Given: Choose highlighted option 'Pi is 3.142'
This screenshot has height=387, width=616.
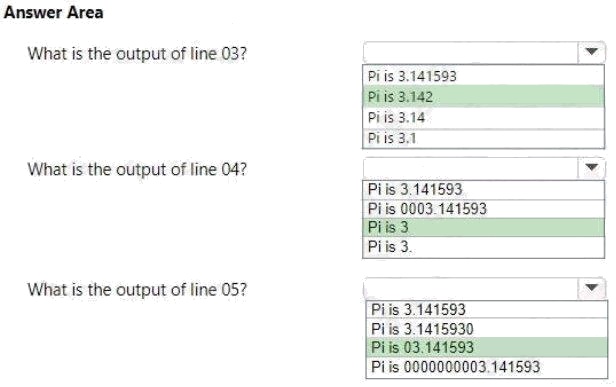Looking at the screenshot, I should (x=483, y=96).
